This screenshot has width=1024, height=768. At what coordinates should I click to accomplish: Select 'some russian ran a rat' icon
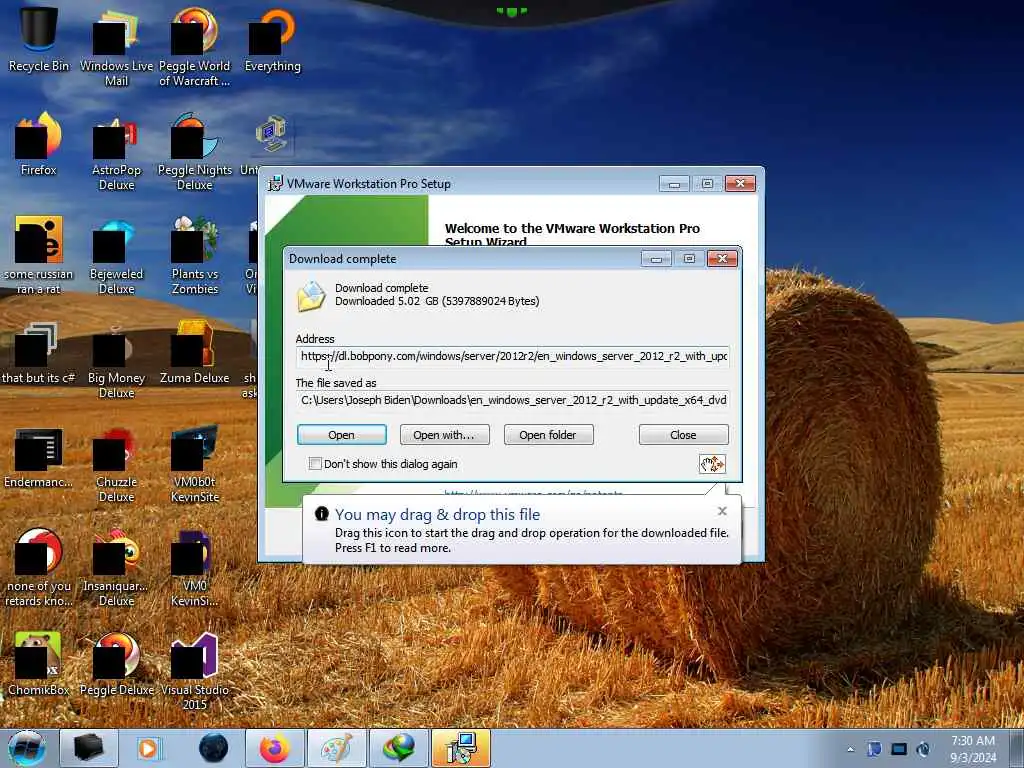[x=39, y=255]
